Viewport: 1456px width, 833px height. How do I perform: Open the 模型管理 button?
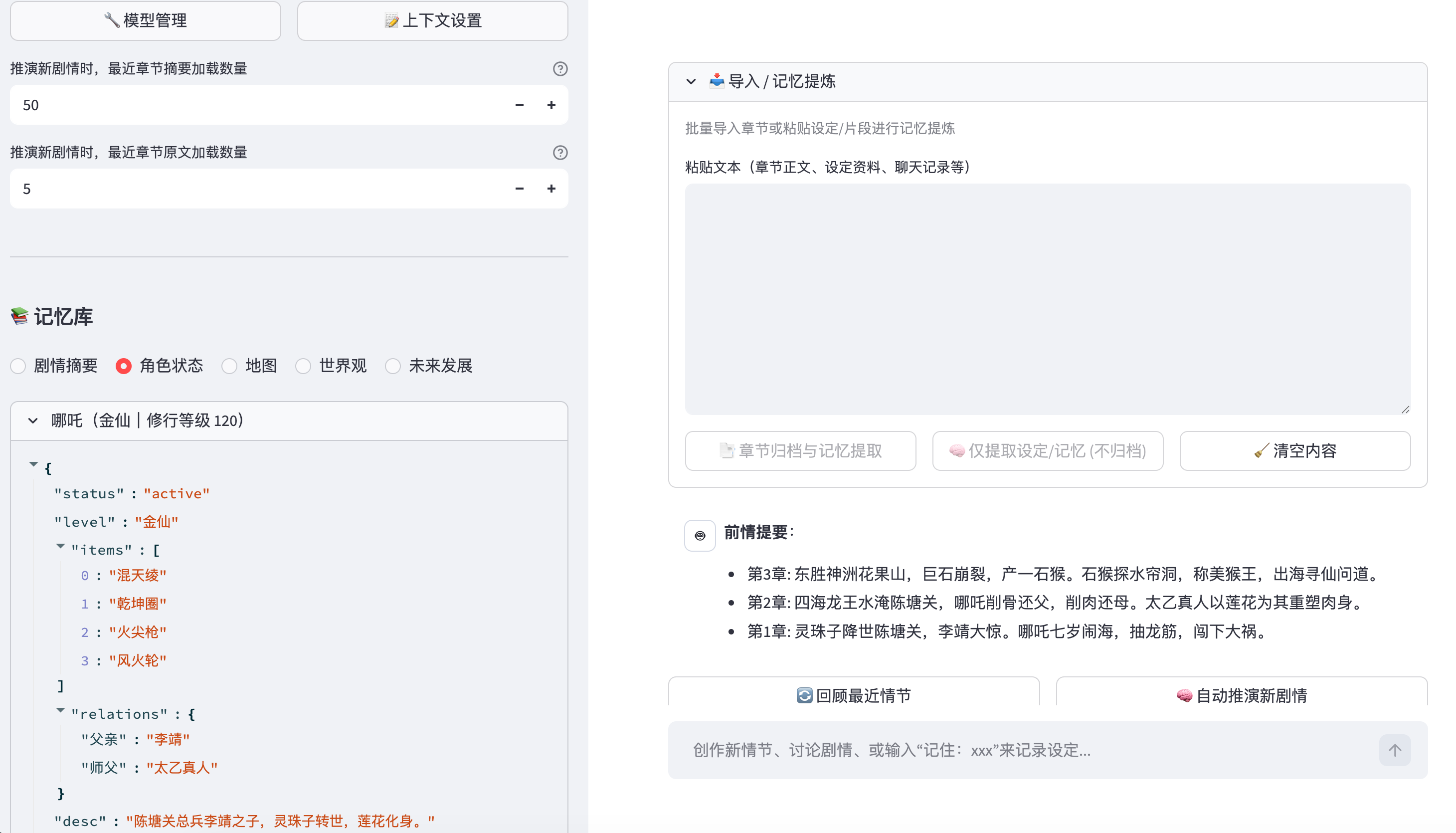pyautogui.click(x=145, y=20)
